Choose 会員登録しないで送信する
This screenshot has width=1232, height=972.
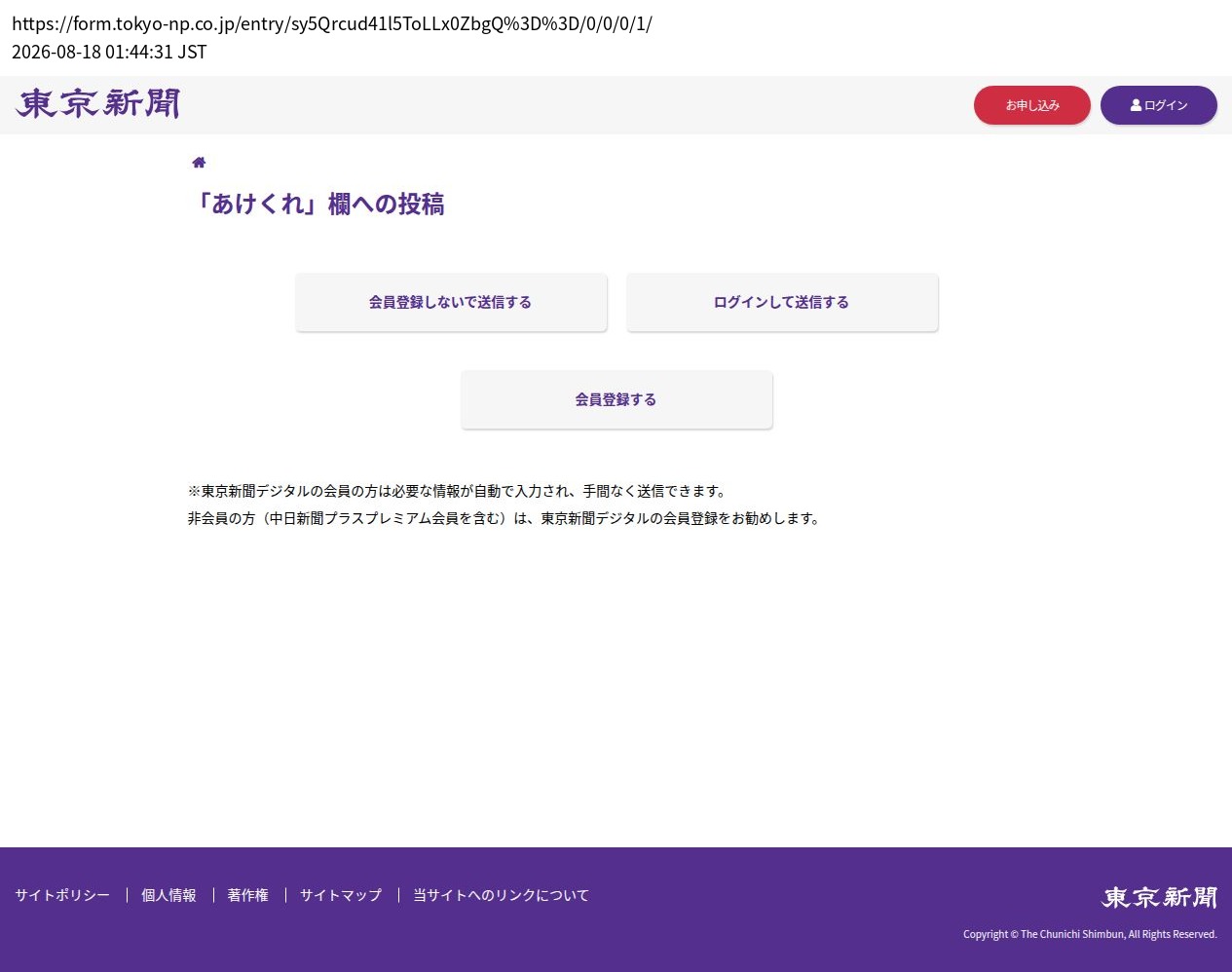tap(451, 303)
